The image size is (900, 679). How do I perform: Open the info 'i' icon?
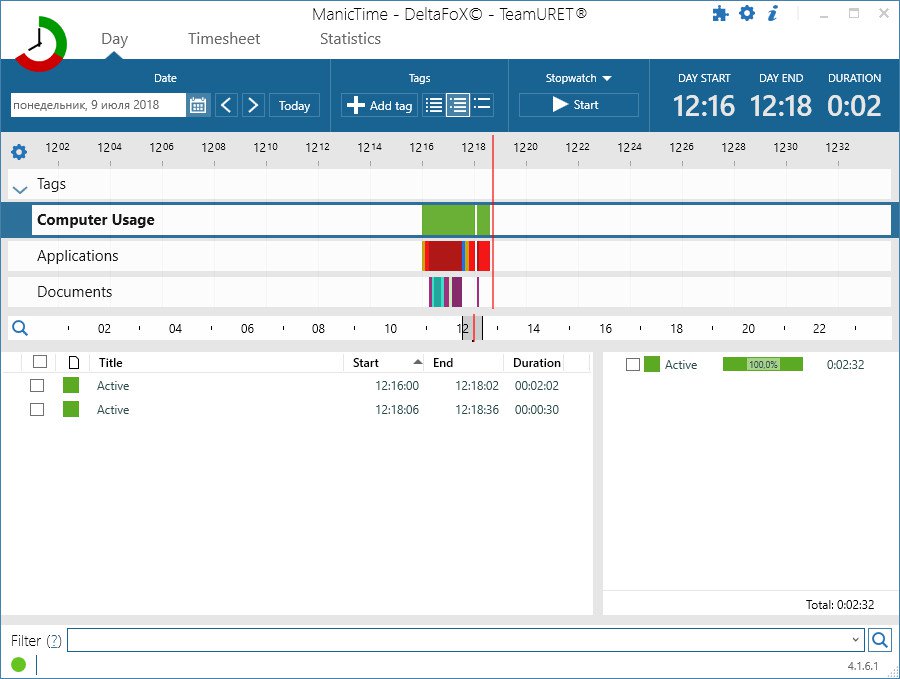click(773, 13)
